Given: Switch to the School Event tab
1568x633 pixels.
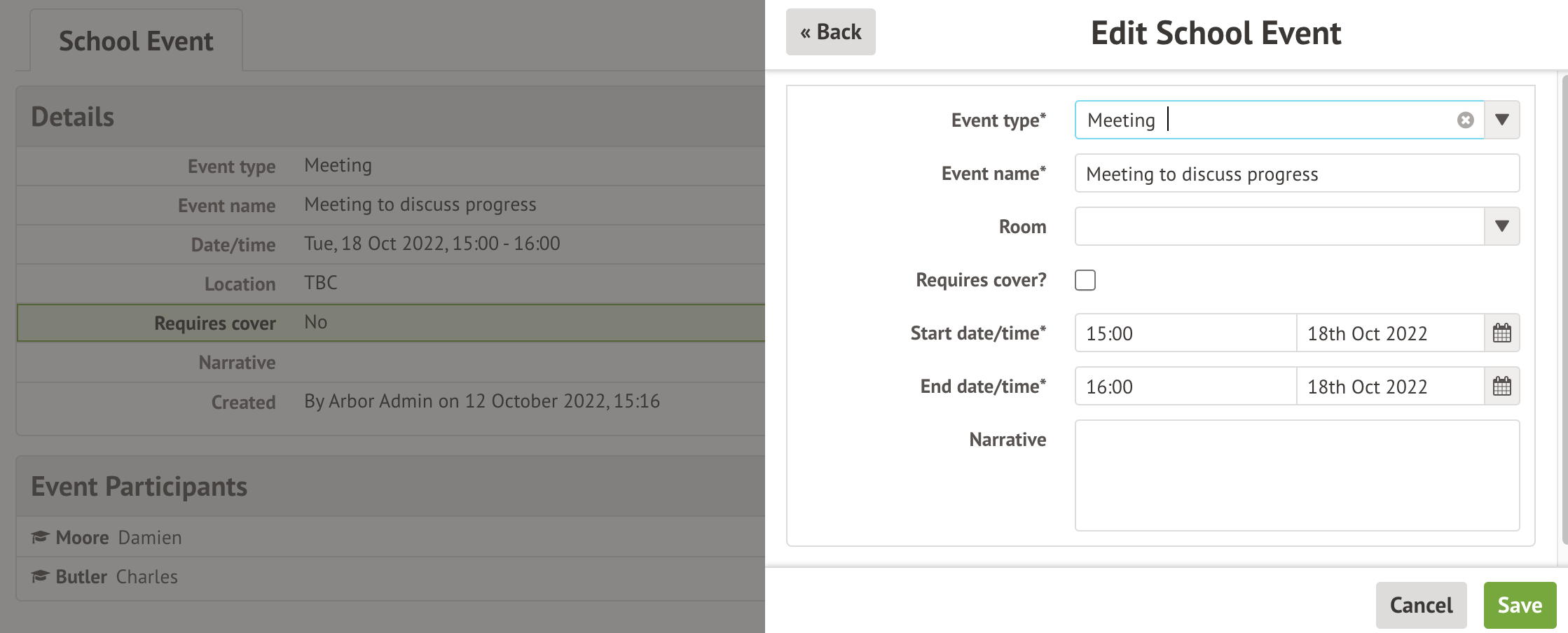Looking at the screenshot, I should (136, 41).
